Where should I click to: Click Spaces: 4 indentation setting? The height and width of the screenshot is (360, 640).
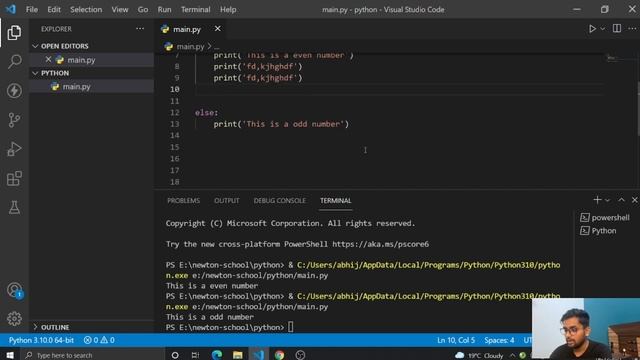499,340
